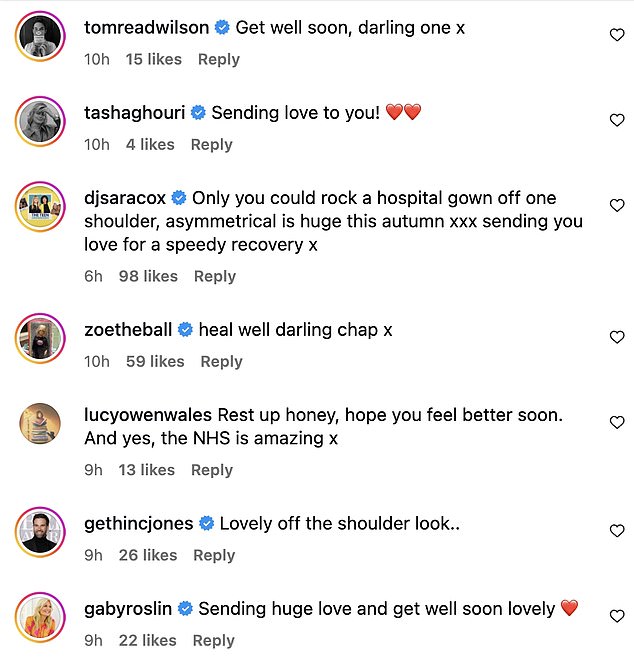This screenshot has width=634, height=660.
Task: Like tashaghouri's comment with heart icon
Action: [x=617, y=120]
